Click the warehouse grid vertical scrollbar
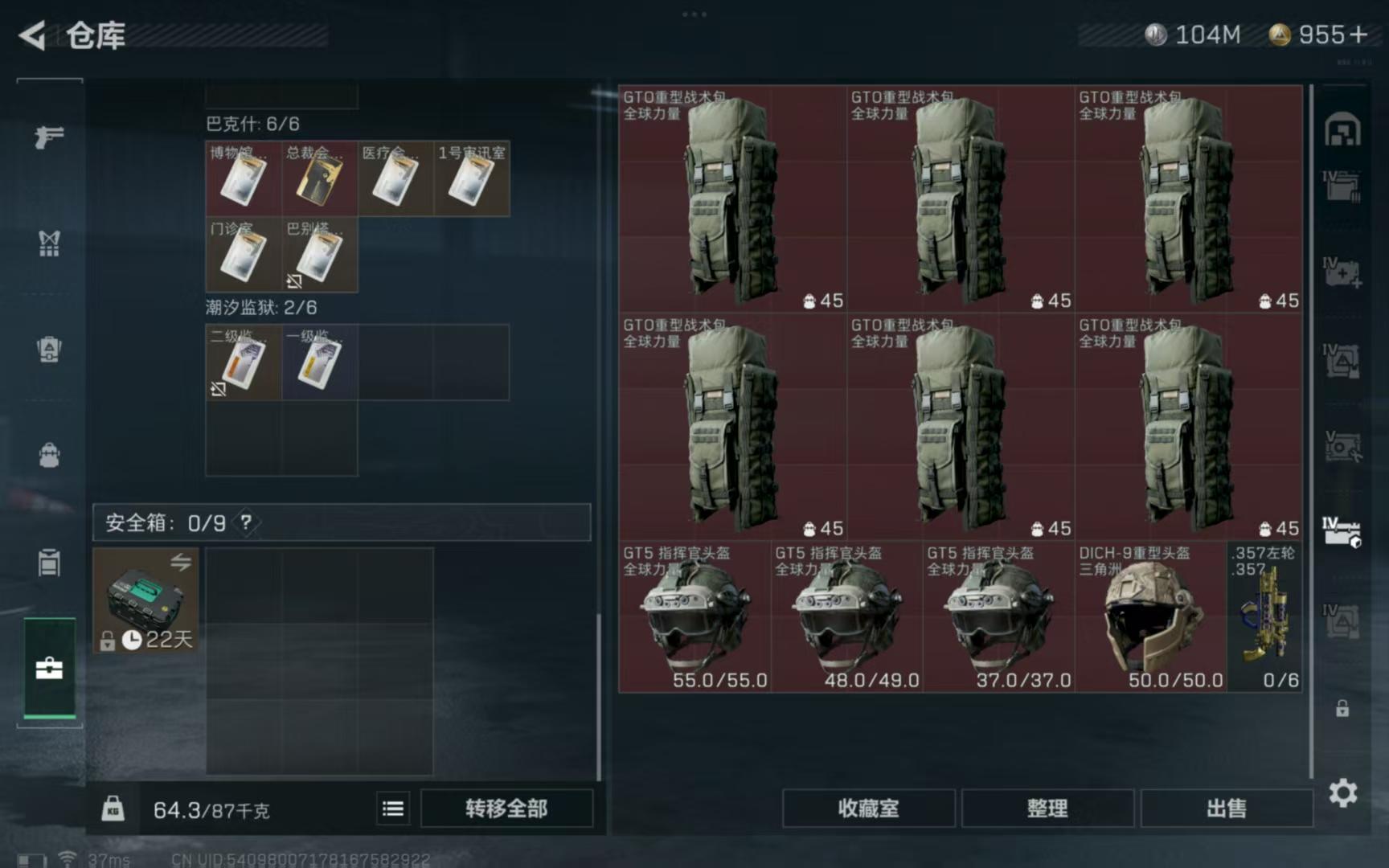 coord(1311,432)
